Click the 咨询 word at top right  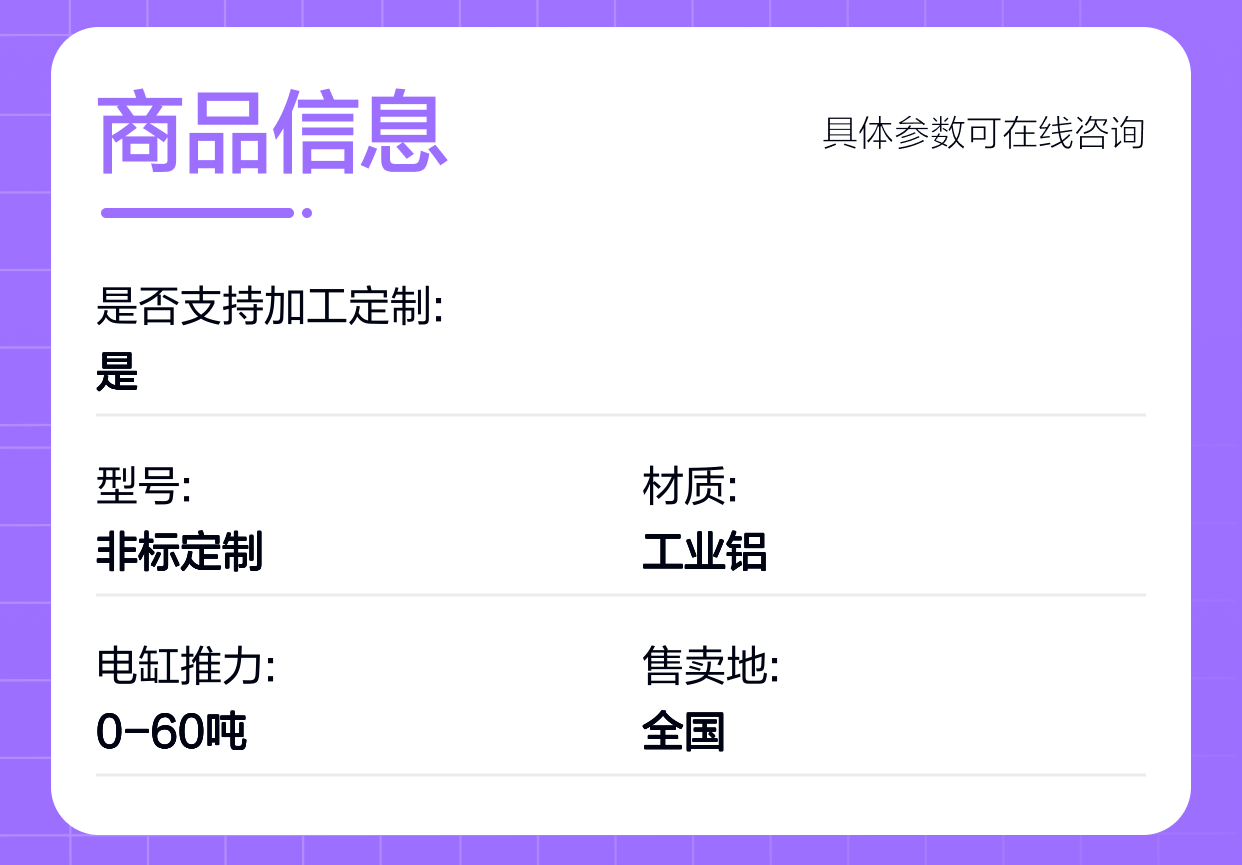point(1109,133)
